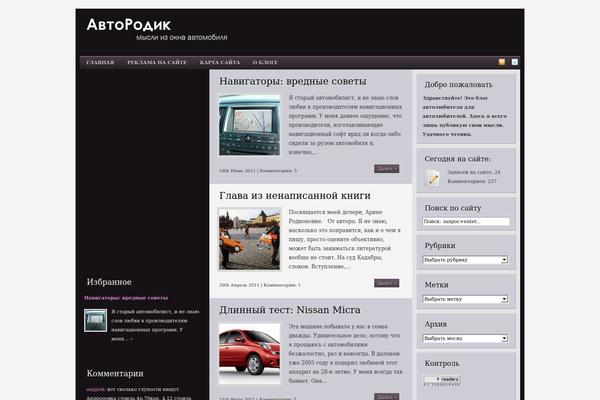600x400 pixels.
Task: Click the Контроль widget heading
Action: (442, 363)
